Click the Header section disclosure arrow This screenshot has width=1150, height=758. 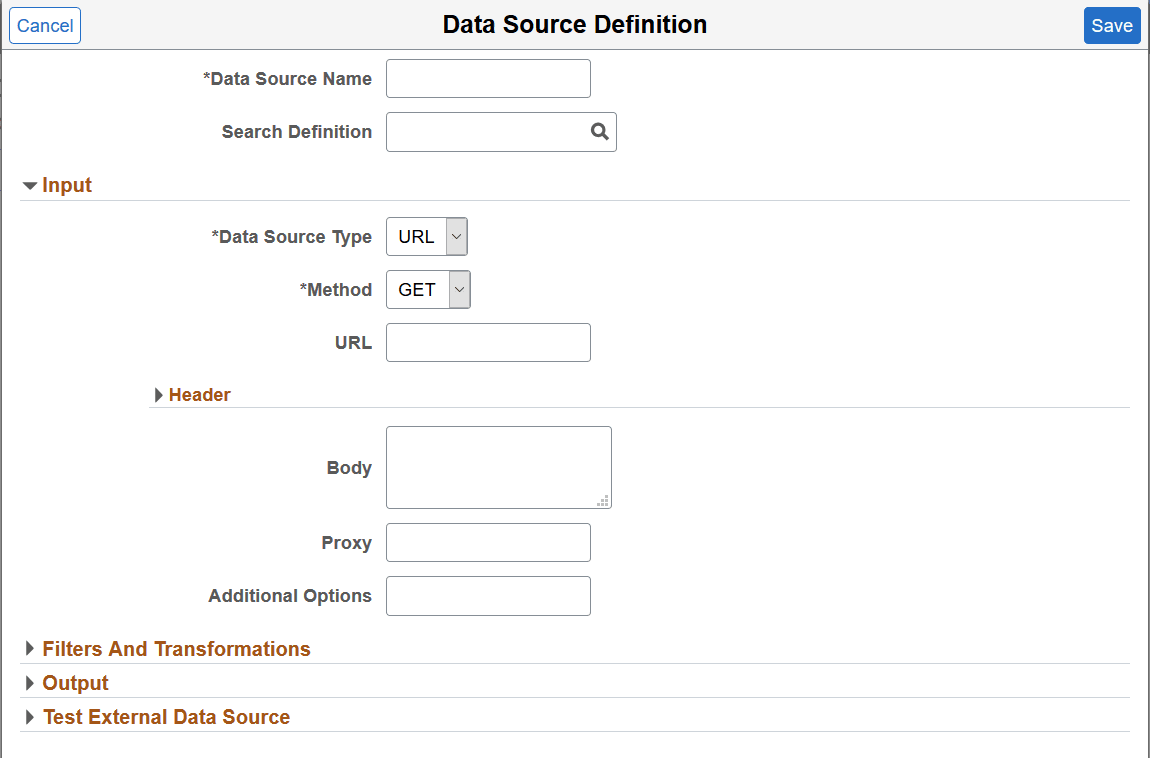159,395
